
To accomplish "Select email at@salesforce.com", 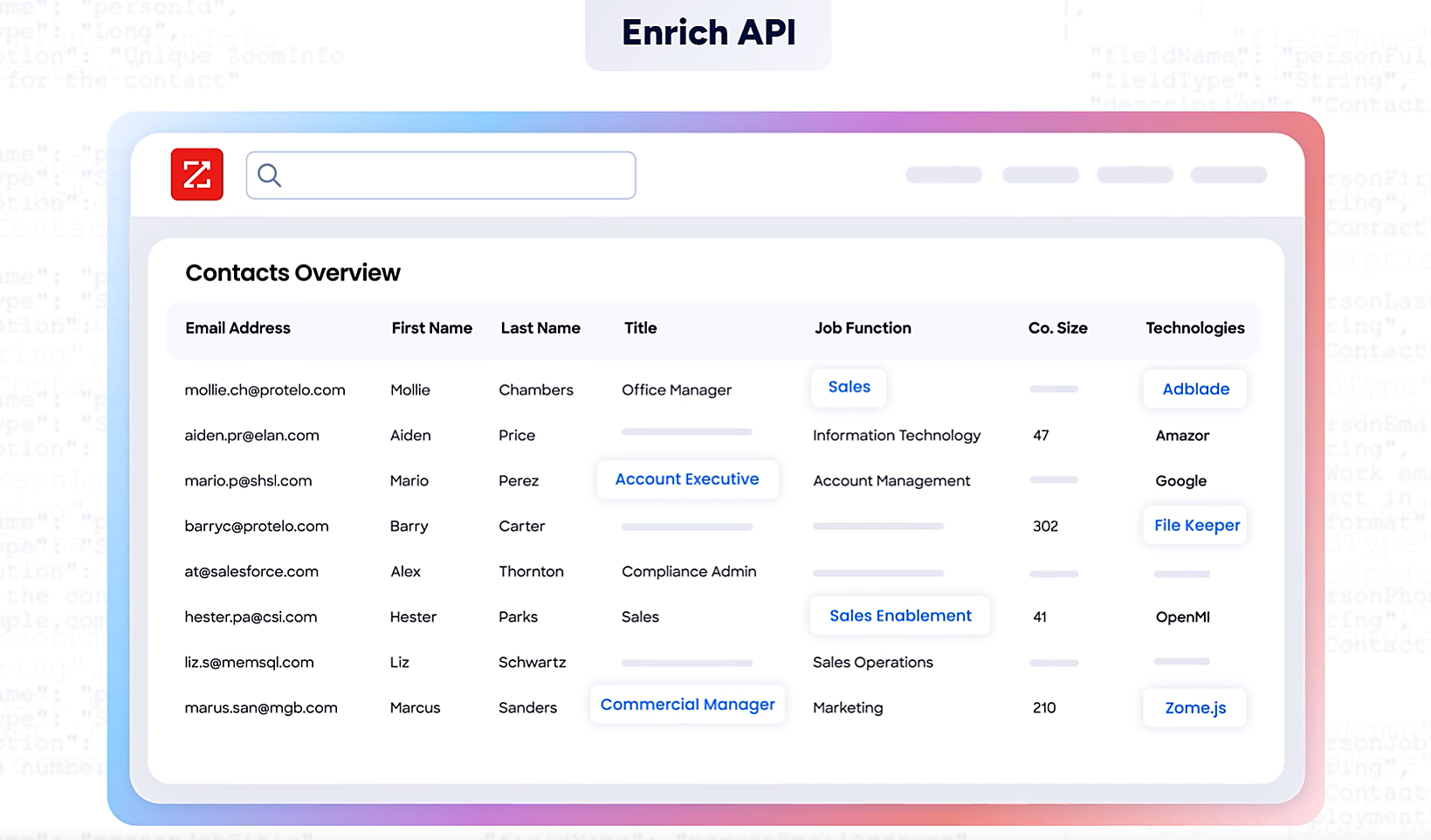I will tap(251, 572).
